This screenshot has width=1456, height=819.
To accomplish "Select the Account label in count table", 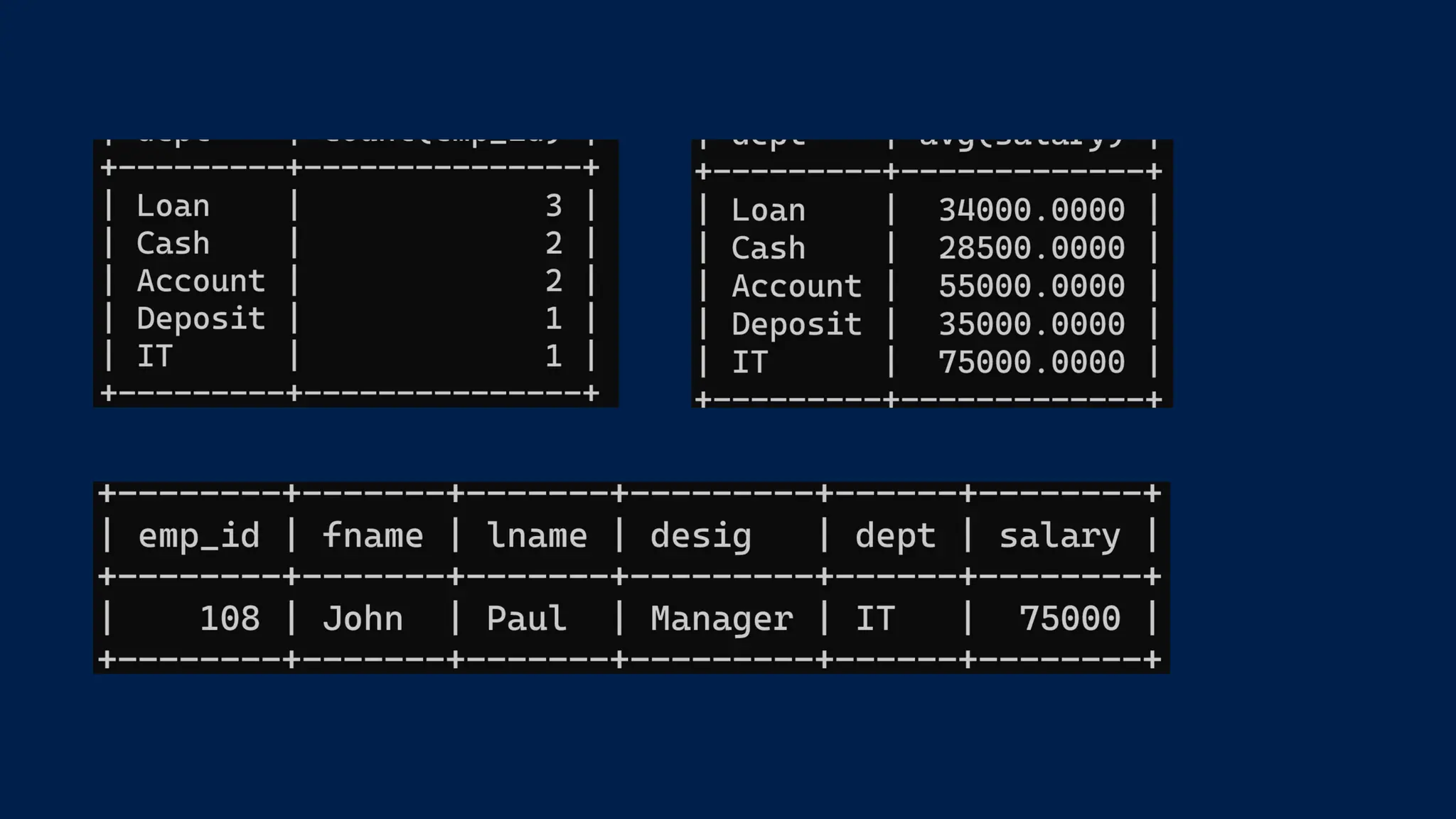I will click(200, 282).
